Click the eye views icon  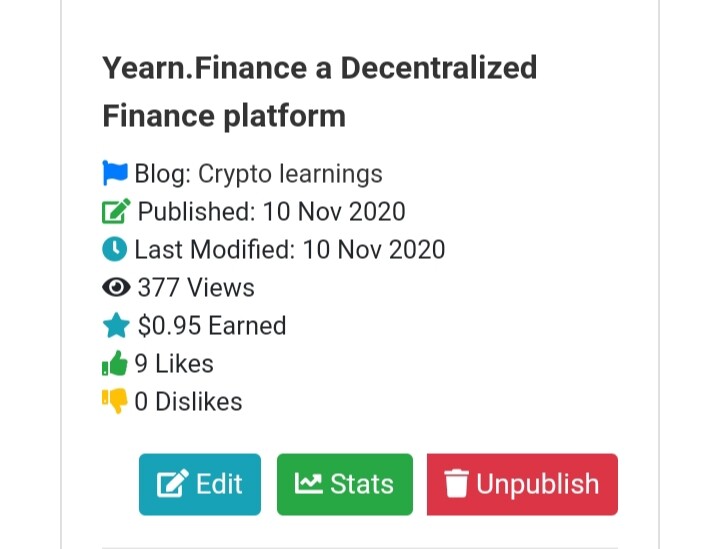pyautogui.click(x=116, y=288)
